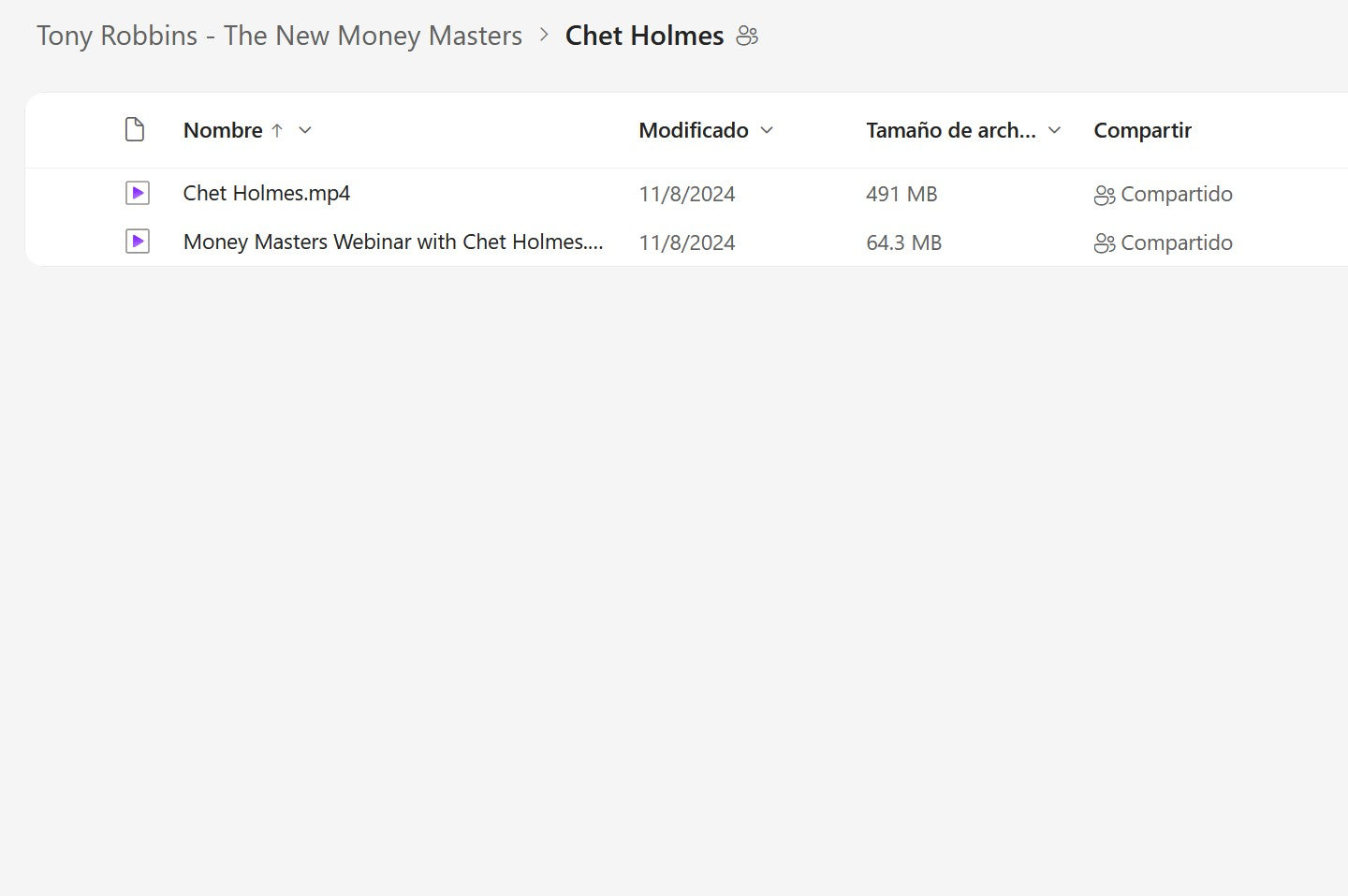This screenshot has width=1348, height=896.
Task: Click the breadcrumb chevron separator before Chet Holmes
Action: [544, 36]
